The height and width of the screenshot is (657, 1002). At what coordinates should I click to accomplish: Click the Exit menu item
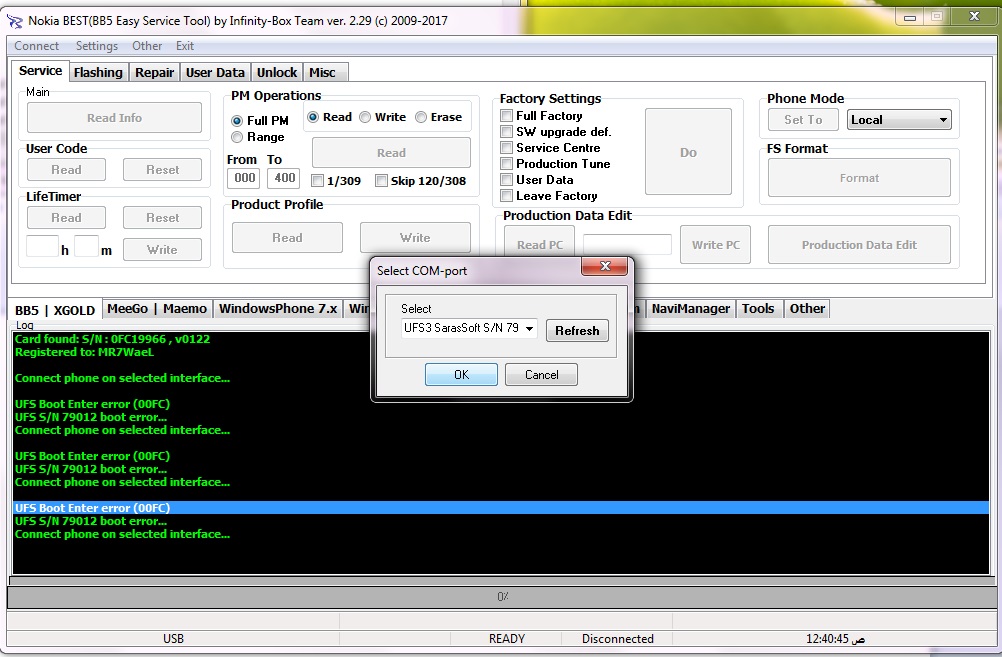click(x=185, y=46)
